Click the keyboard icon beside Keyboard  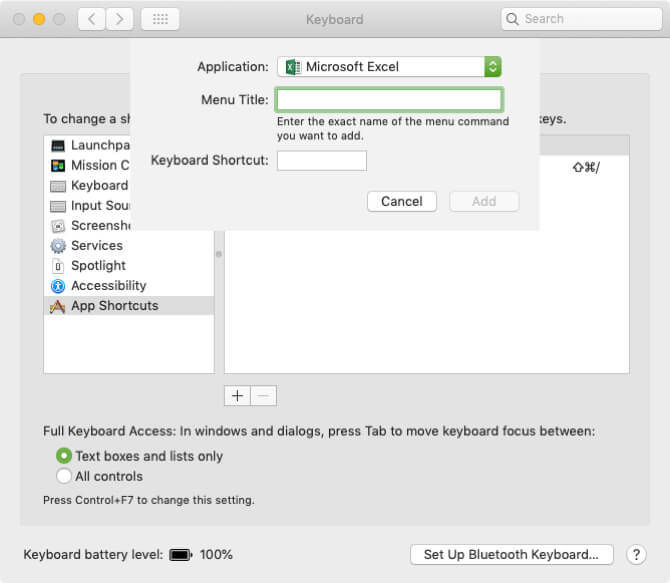pos(58,186)
